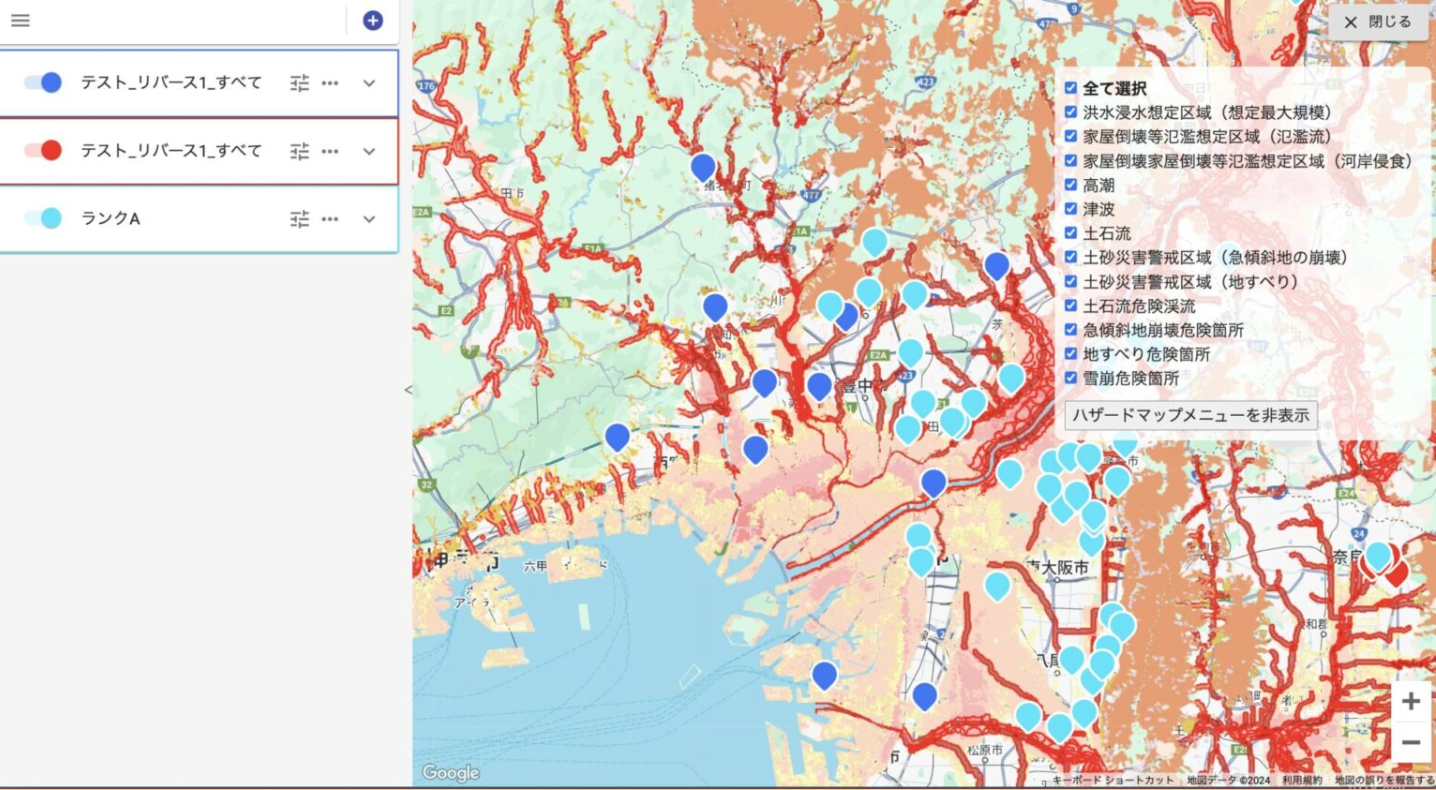The height and width of the screenshot is (790, 1436).
Task: Open filter settings for ランクA layer
Action: (299, 219)
